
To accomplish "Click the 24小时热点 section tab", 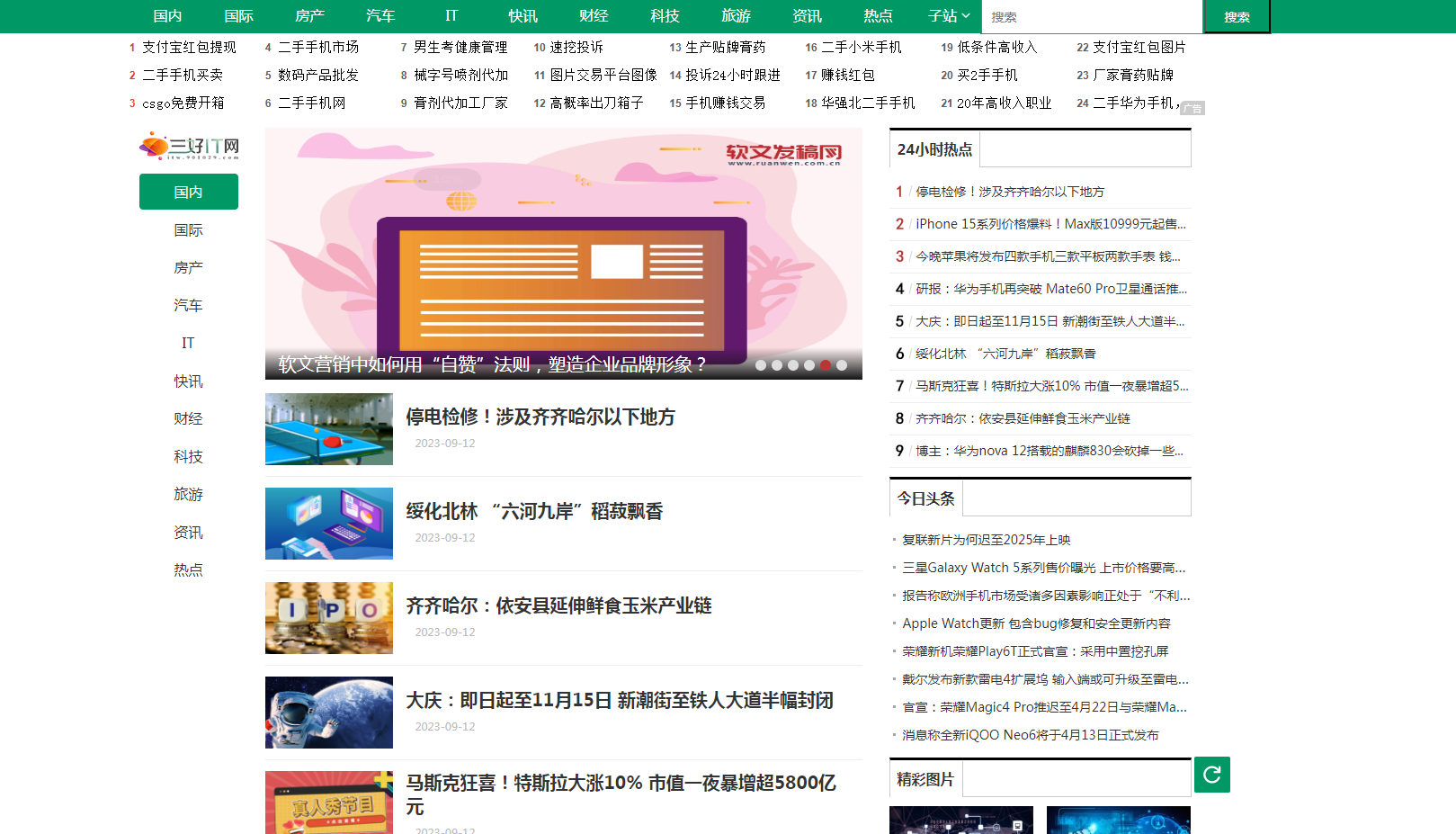I will tap(934, 149).
